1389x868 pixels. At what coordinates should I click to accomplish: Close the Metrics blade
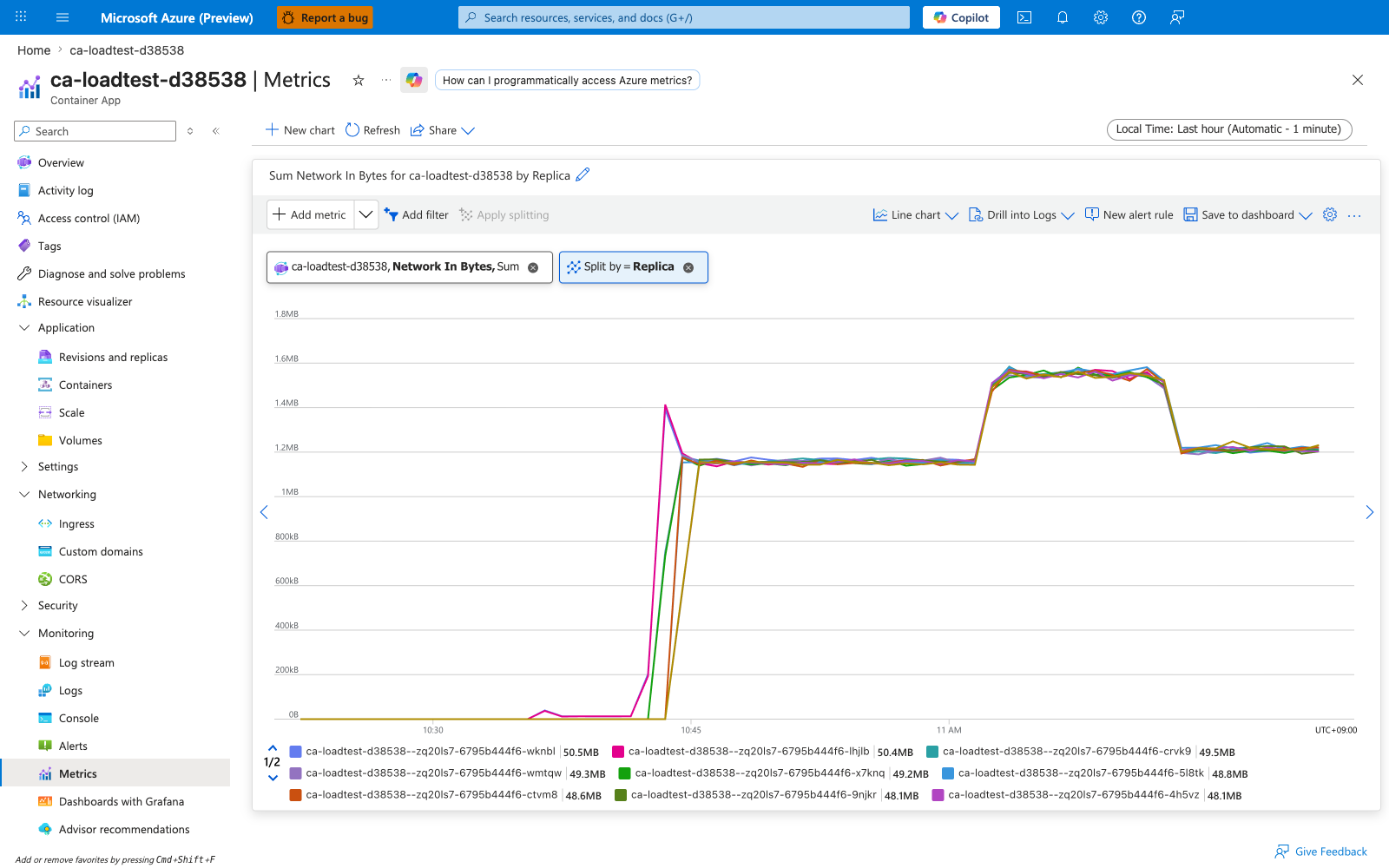pyautogui.click(x=1358, y=80)
